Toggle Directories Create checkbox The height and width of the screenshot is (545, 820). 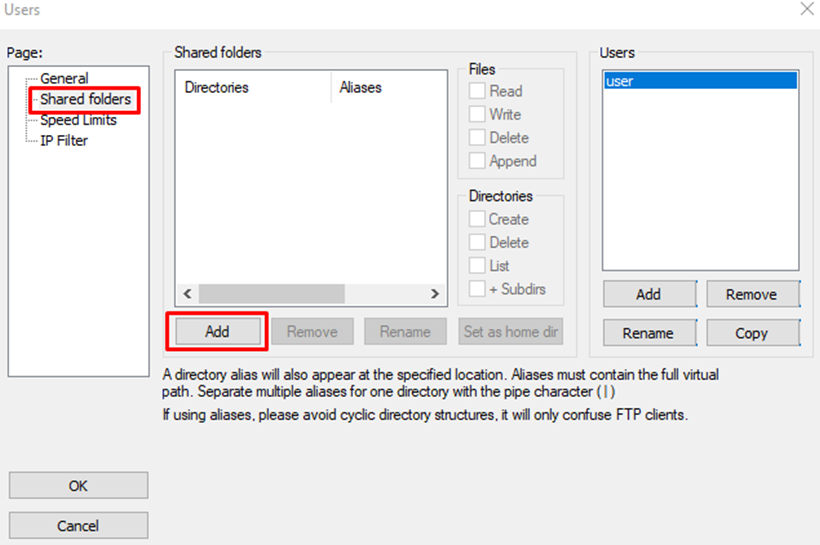[x=478, y=219]
